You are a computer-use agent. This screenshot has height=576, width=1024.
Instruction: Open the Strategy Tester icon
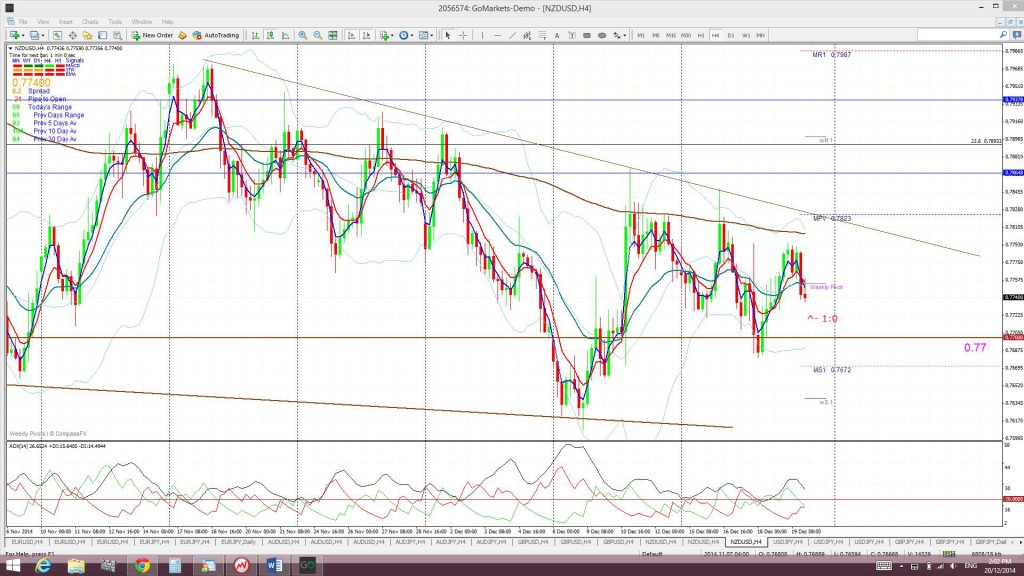pos(118,35)
